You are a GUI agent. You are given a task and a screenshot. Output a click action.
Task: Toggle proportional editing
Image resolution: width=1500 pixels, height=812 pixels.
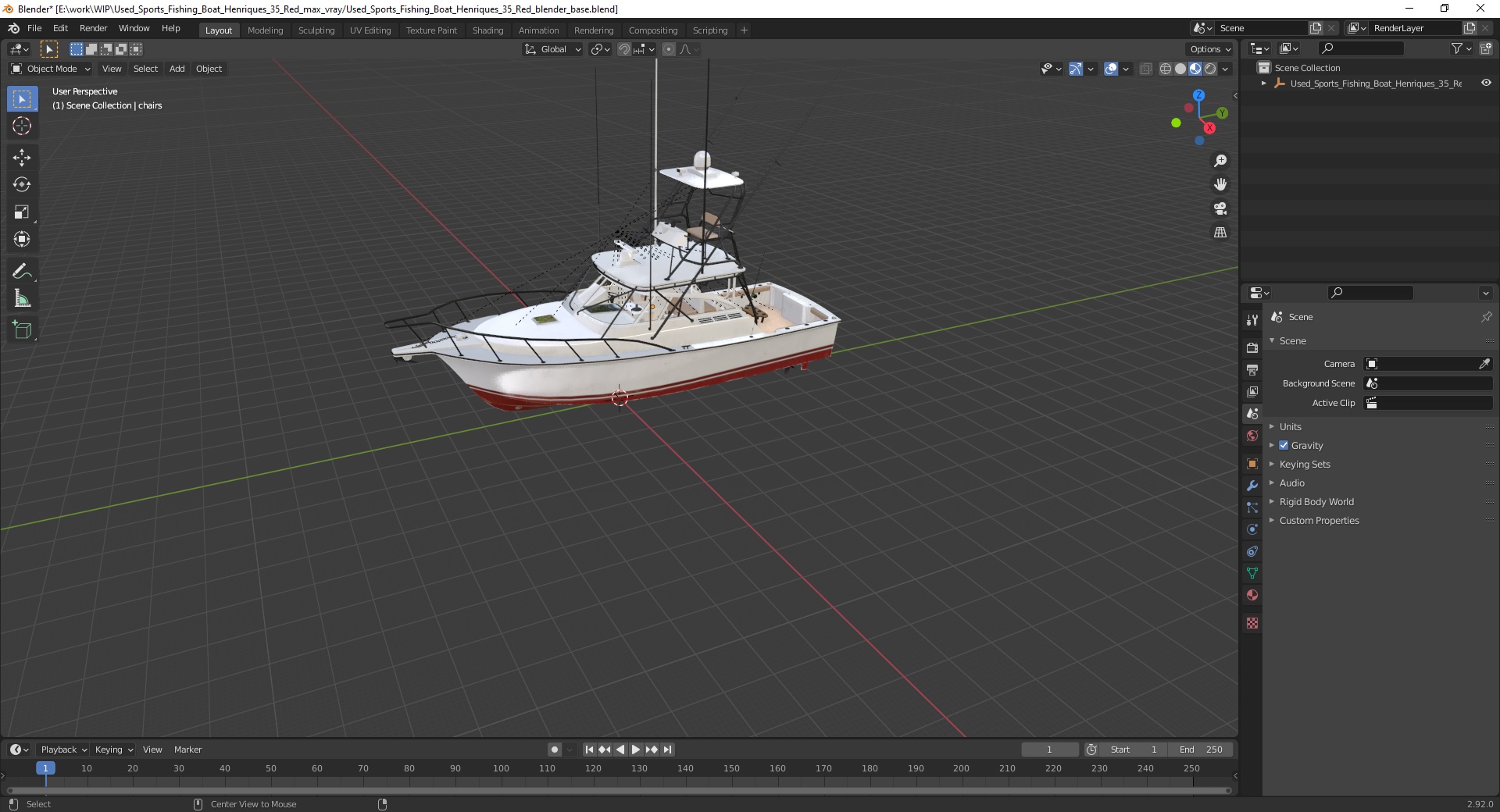point(668,49)
